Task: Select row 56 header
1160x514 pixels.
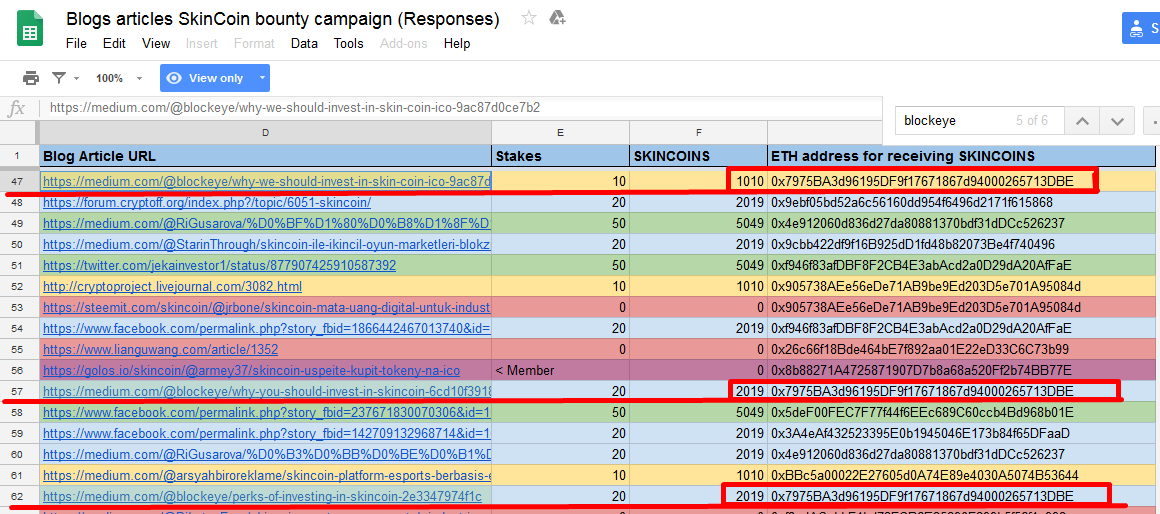Action: (x=19, y=370)
